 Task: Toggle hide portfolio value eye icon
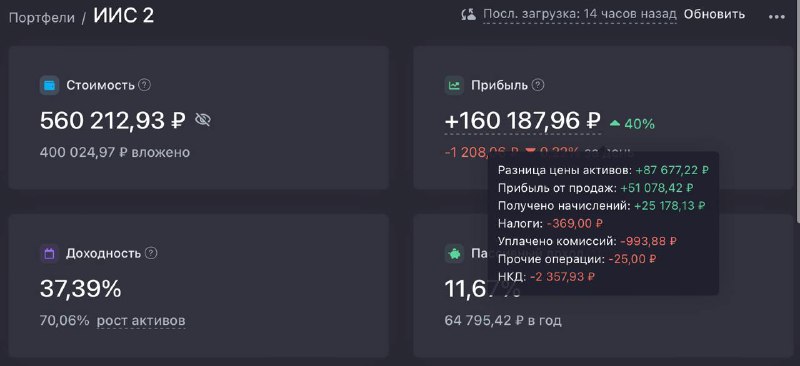click(x=203, y=120)
